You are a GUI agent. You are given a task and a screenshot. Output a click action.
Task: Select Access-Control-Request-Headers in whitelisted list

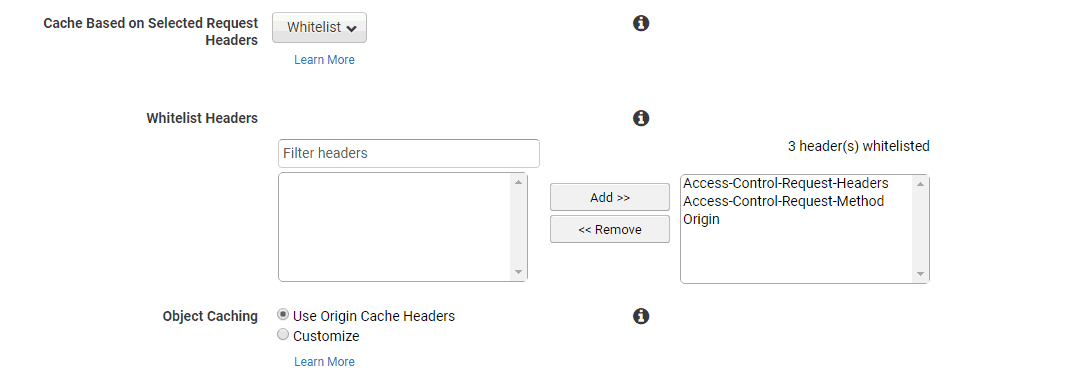(786, 183)
